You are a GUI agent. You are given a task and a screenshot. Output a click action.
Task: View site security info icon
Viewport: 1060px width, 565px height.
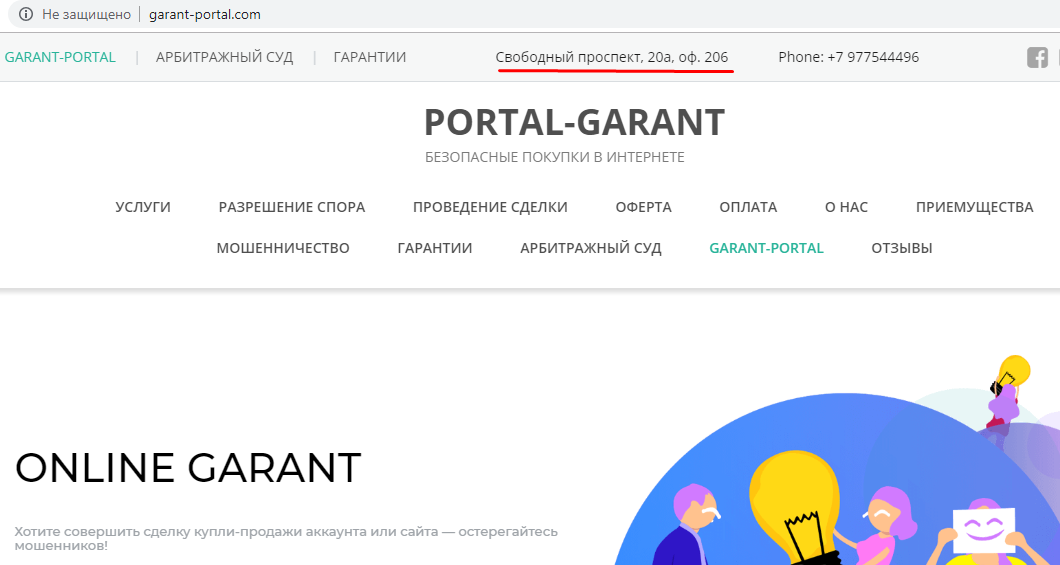pyautogui.click(x=26, y=14)
